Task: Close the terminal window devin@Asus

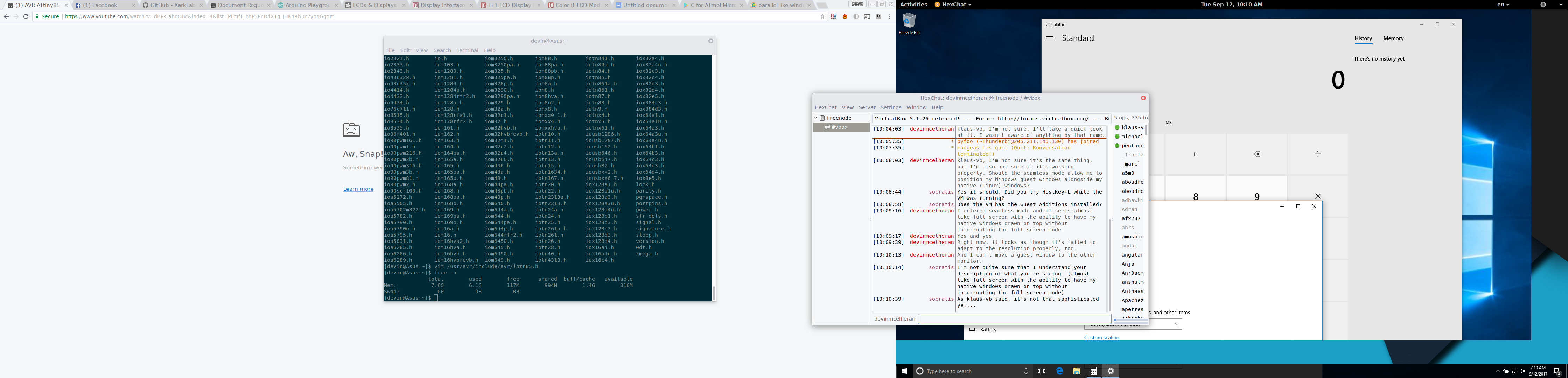Action: click(x=710, y=41)
